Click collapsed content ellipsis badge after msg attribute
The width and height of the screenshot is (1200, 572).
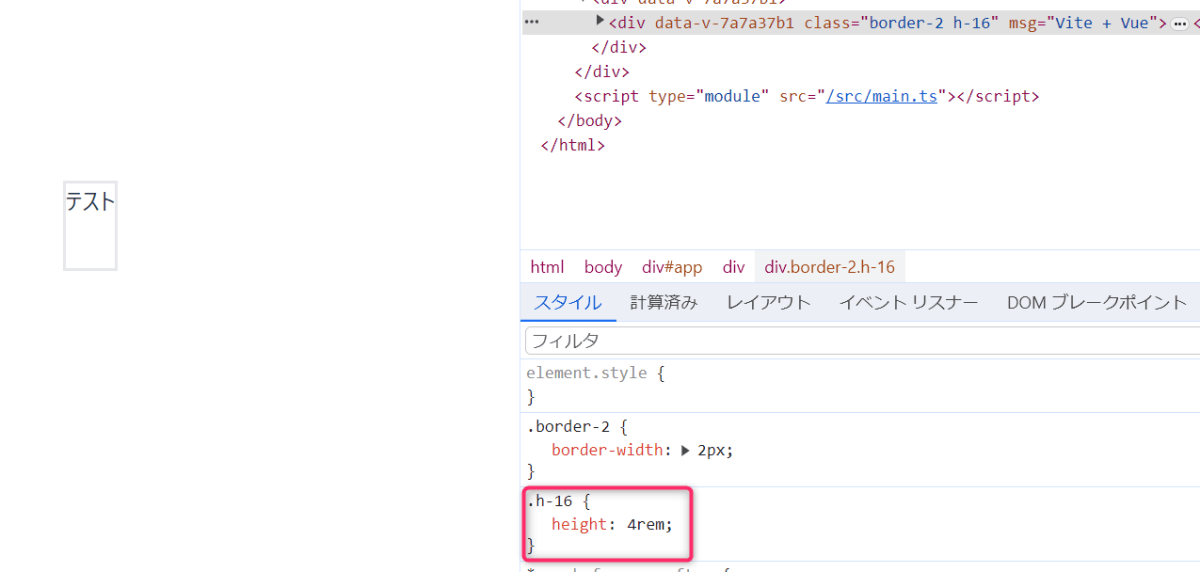(1180, 23)
